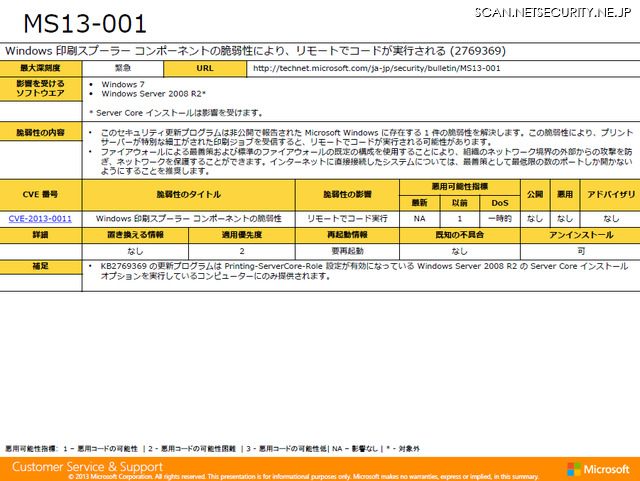This screenshot has width=640, height=481.
Task: Click the priority value 2 cell
Action: (242, 251)
